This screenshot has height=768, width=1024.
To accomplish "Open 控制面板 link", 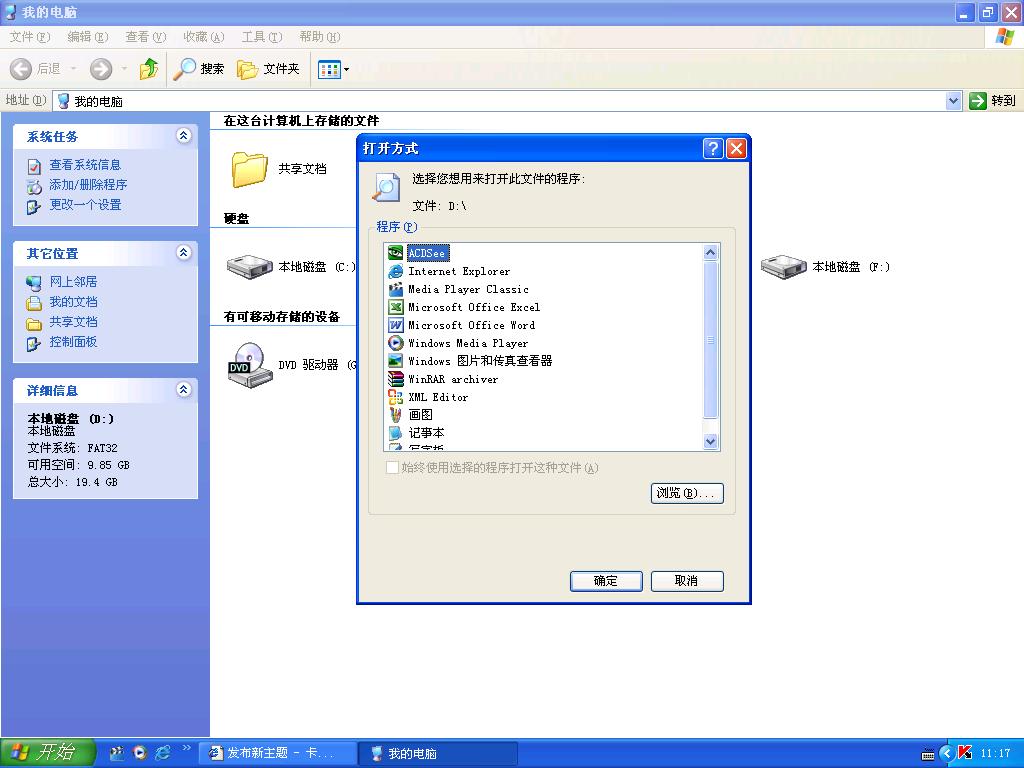I will (73, 342).
